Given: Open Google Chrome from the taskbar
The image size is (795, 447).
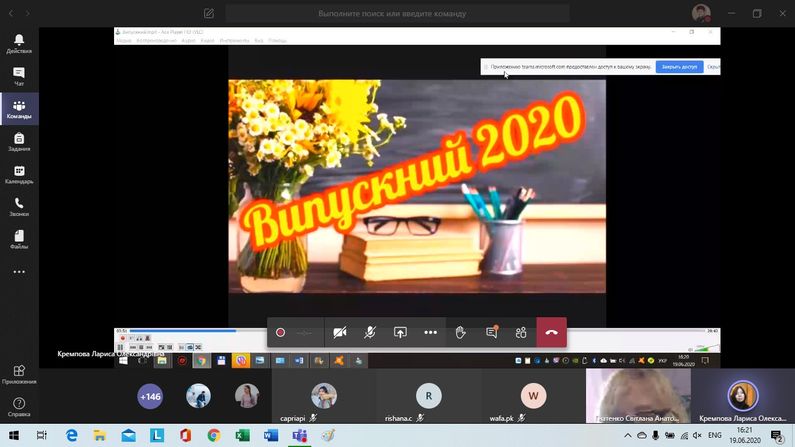Looking at the screenshot, I should 213,435.
